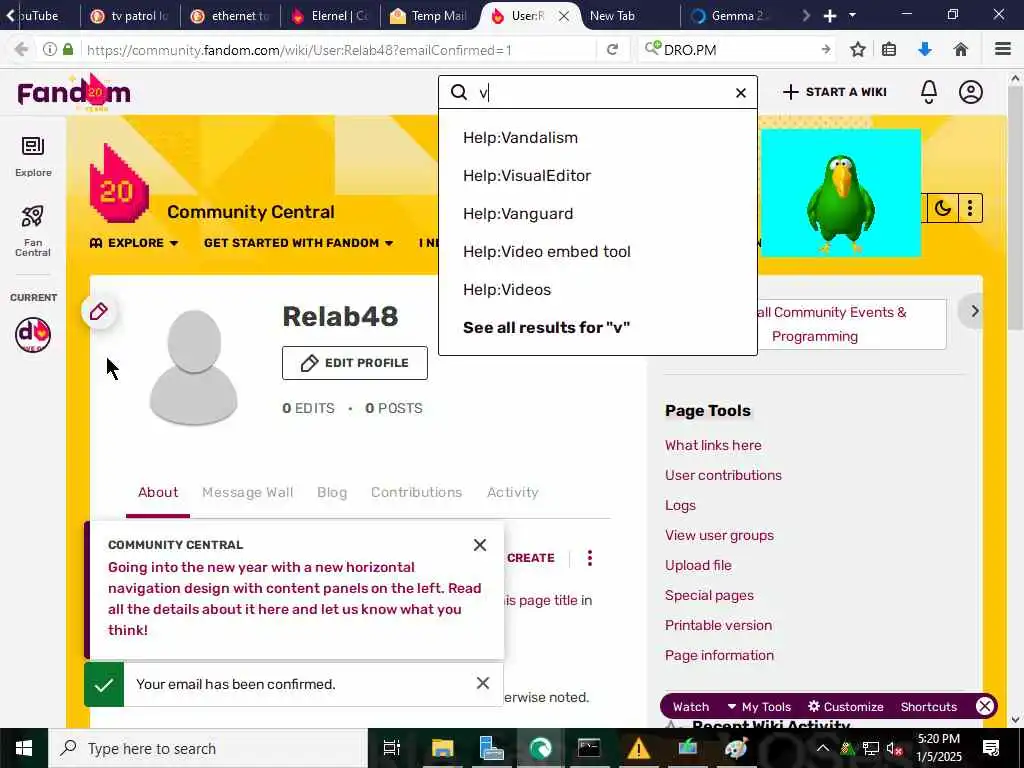The image size is (1024, 768).
Task: Open Page information link
Action: point(719,656)
